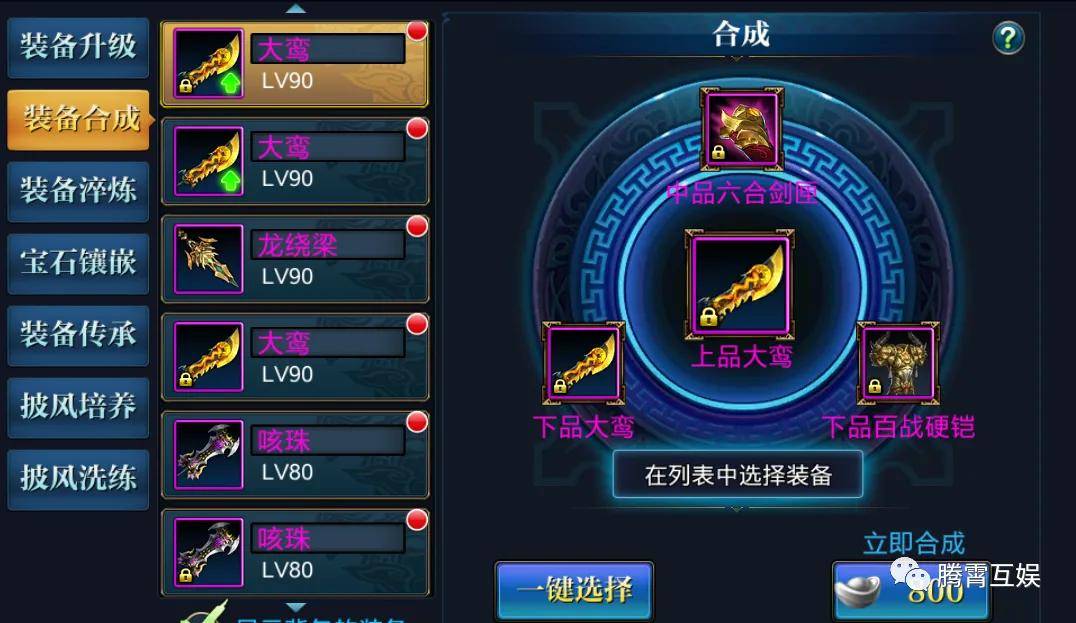Click the 在列表中选择装备 field
This screenshot has height=623, width=1076.
[738, 474]
